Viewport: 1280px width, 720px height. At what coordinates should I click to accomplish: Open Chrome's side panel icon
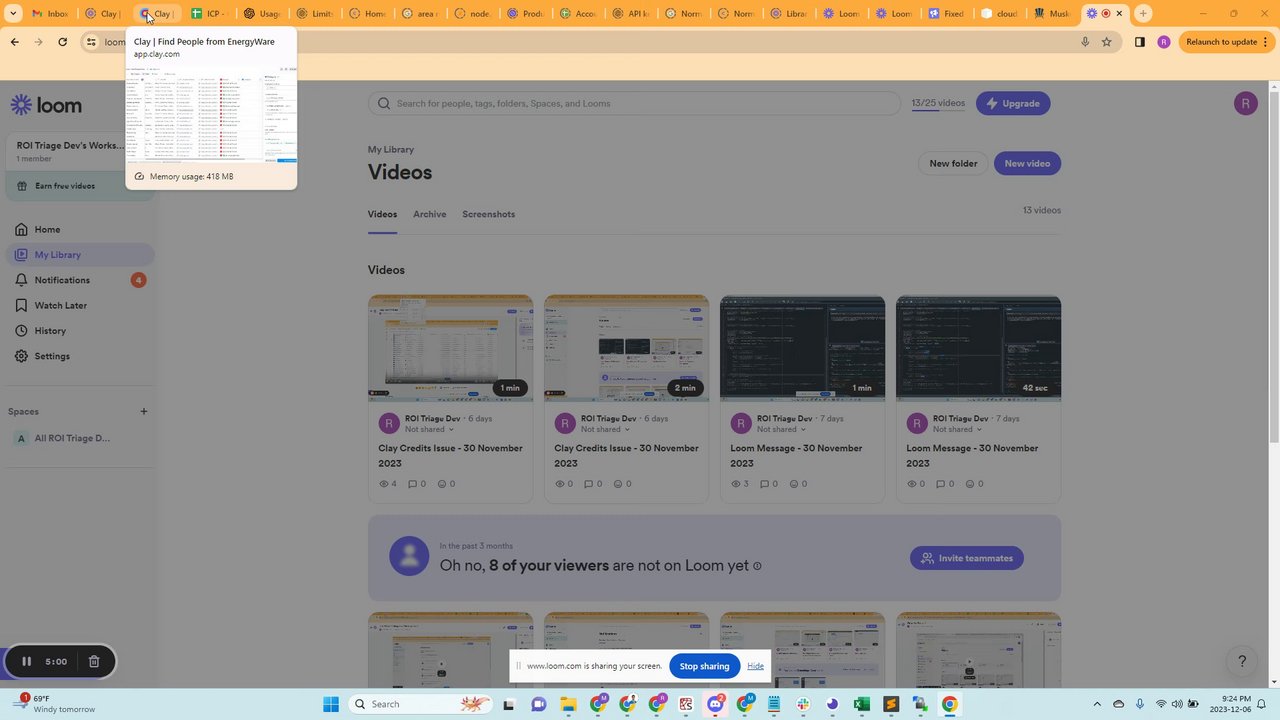1140,42
